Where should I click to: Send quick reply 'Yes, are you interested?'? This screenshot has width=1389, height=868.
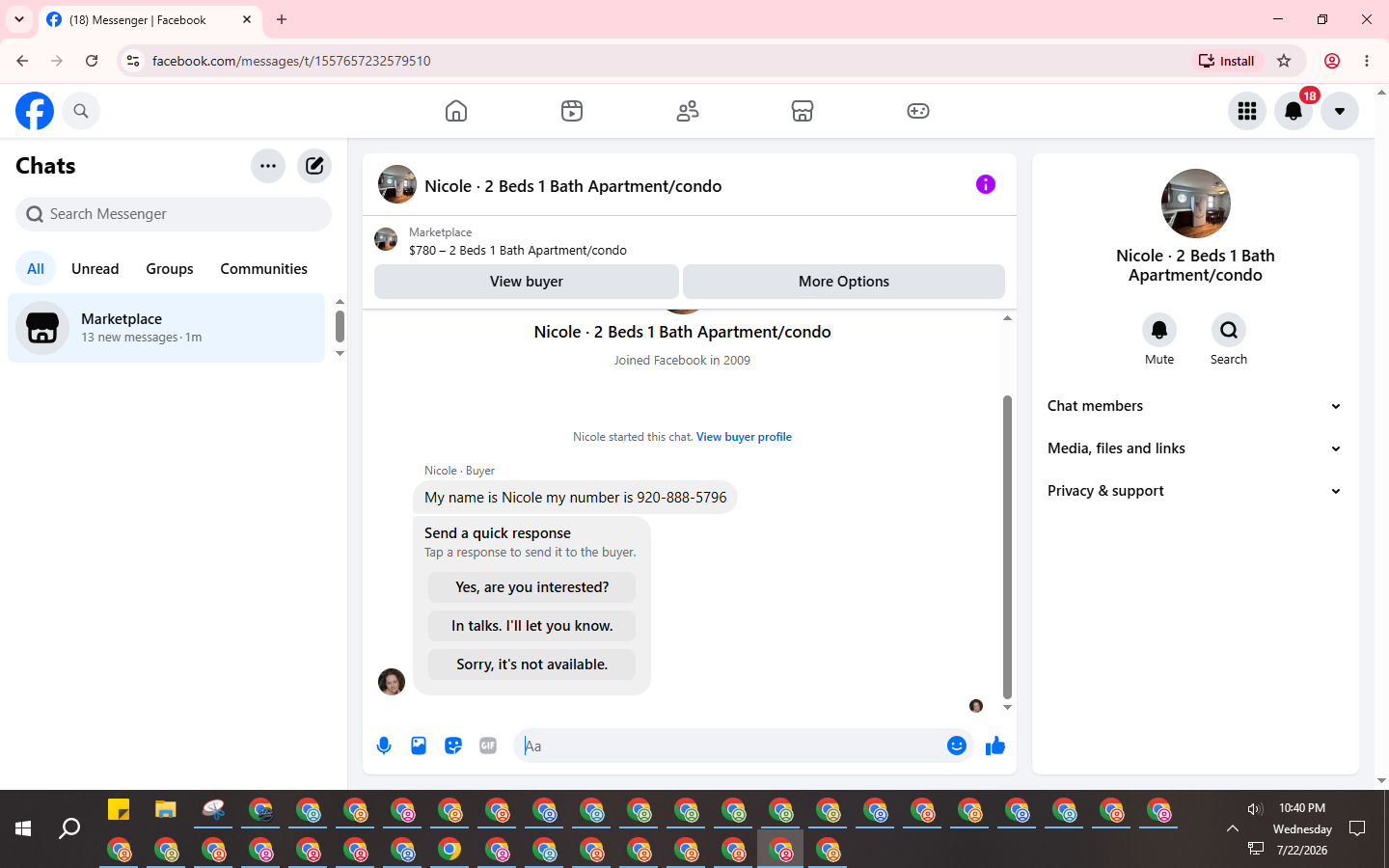coord(532,587)
